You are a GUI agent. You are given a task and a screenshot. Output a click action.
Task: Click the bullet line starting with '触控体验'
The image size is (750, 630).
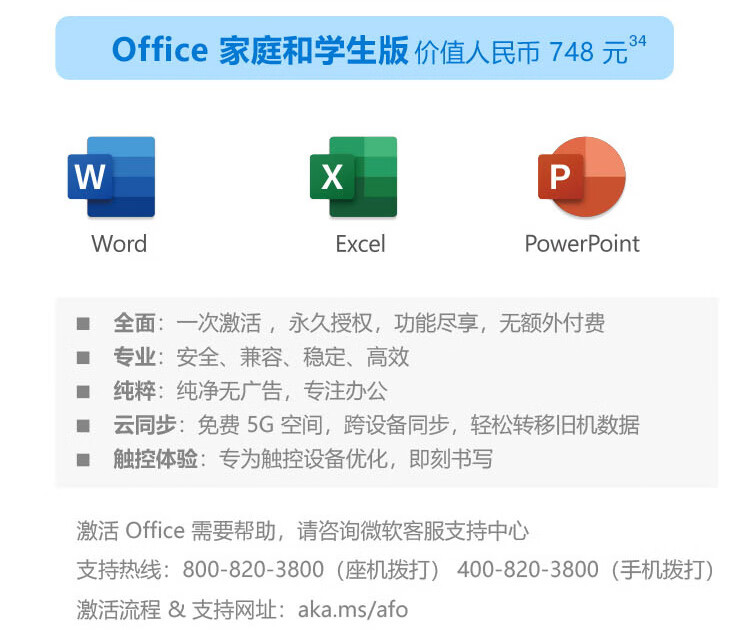tap(285, 459)
